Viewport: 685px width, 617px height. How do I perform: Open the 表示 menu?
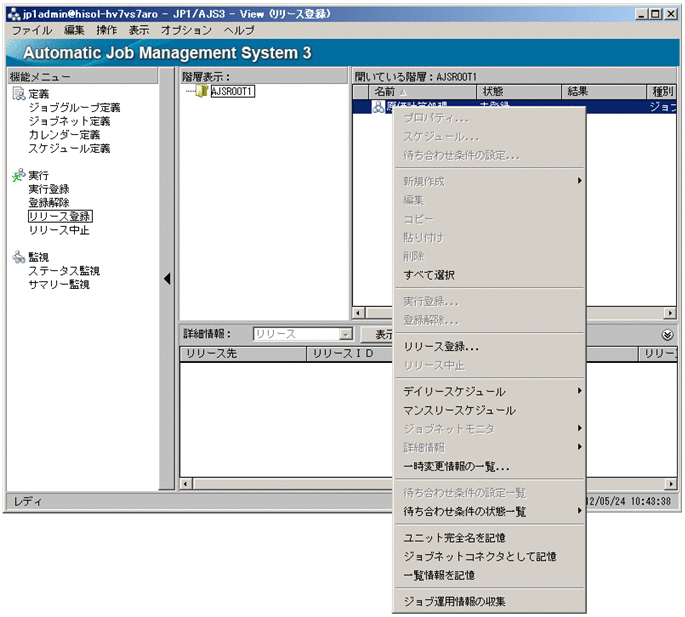coord(139,30)
